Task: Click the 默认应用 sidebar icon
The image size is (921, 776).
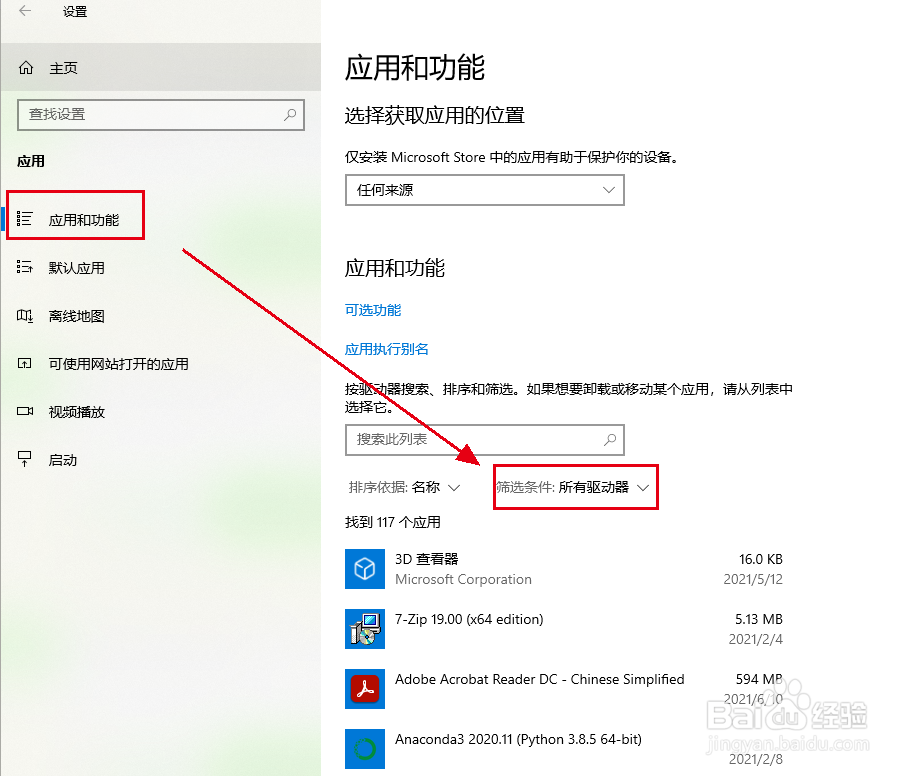Action: (x=24, y=267)
